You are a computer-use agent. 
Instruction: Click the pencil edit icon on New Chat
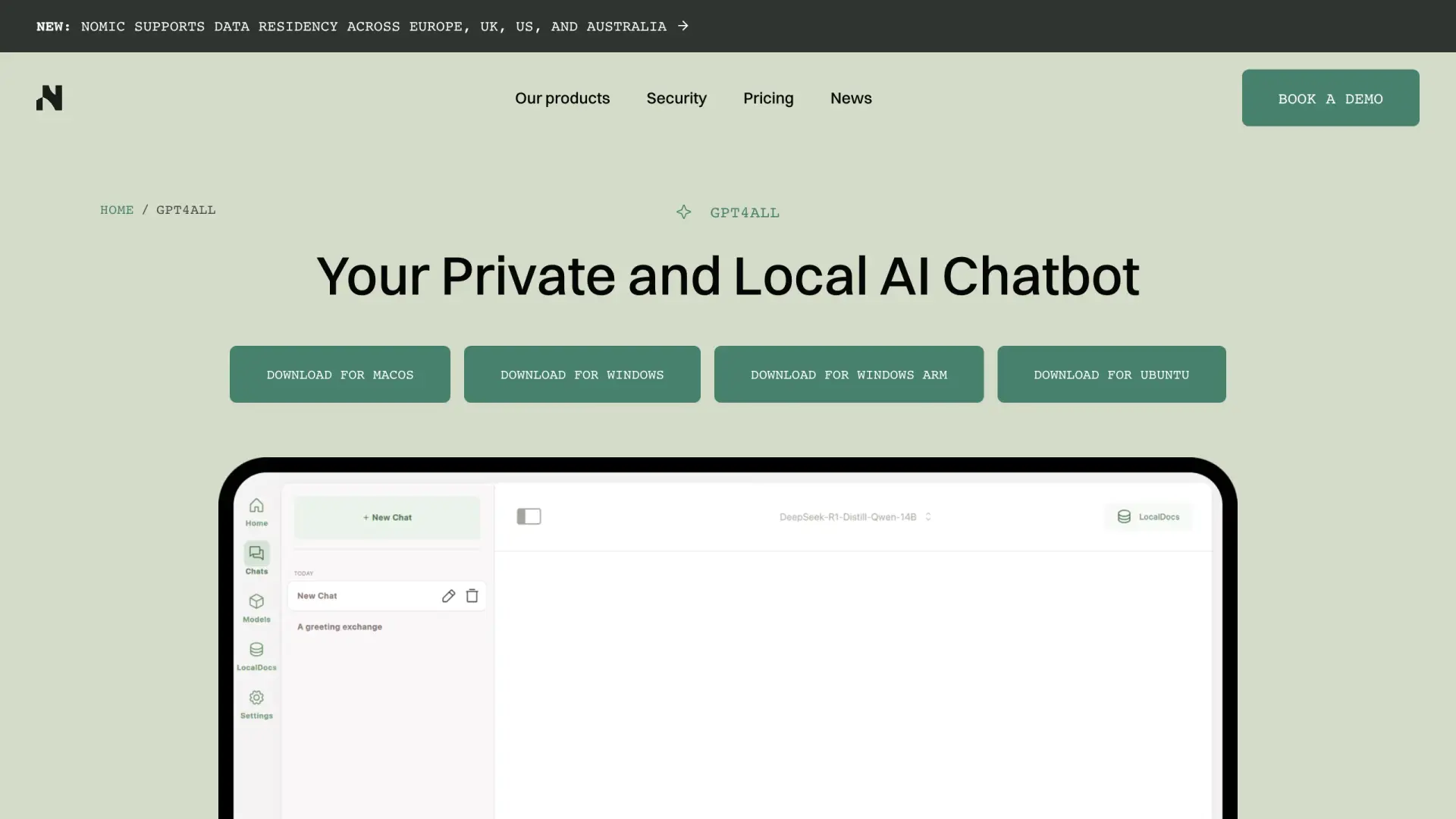448,596
